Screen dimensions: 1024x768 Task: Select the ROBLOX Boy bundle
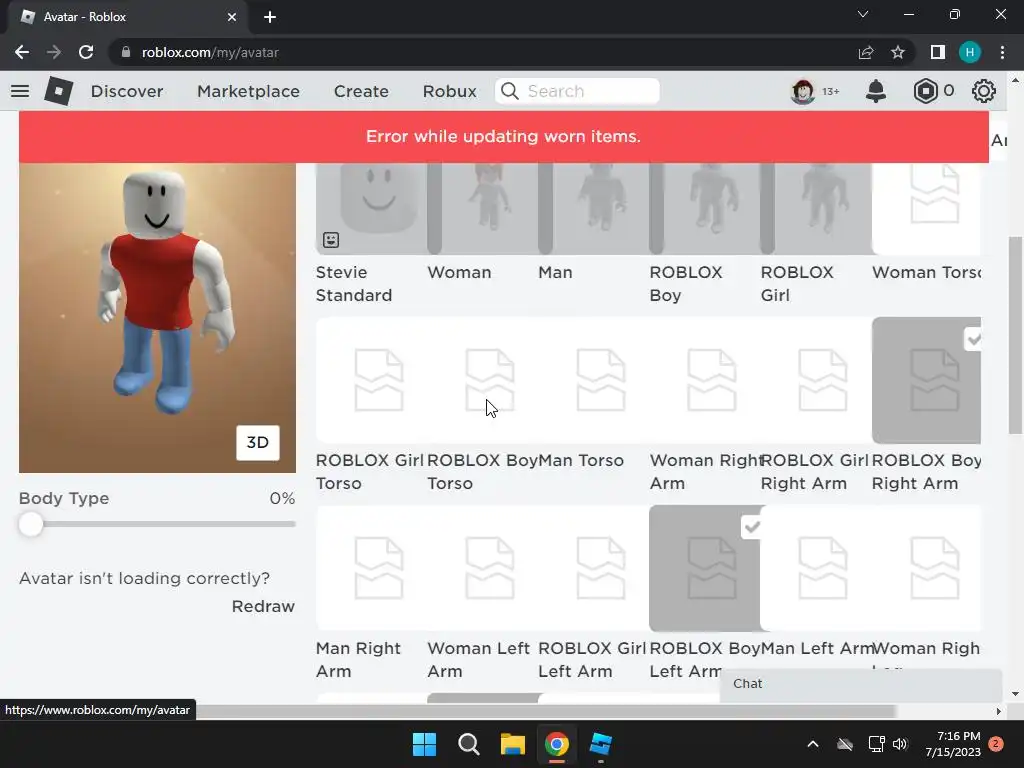pyautogui.click(x=704, y=209)
